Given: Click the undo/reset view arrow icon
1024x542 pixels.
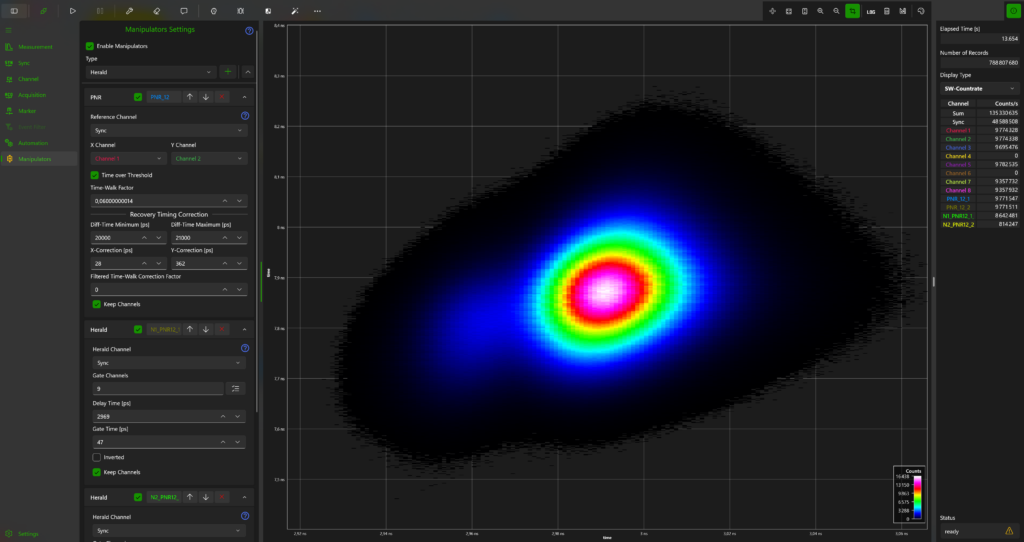Looking at the screenshot, I should point(921,11).
